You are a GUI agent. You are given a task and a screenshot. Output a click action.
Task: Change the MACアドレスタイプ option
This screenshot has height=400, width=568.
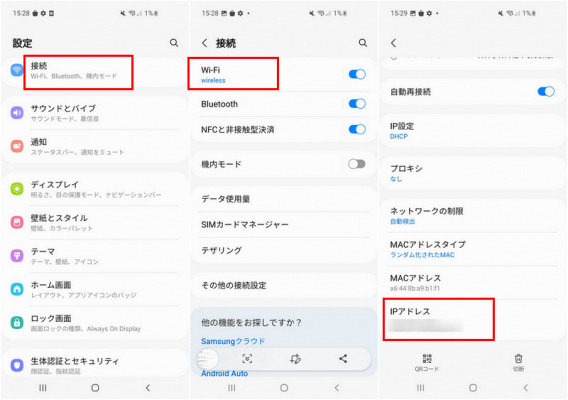click(x=472, y=249)
